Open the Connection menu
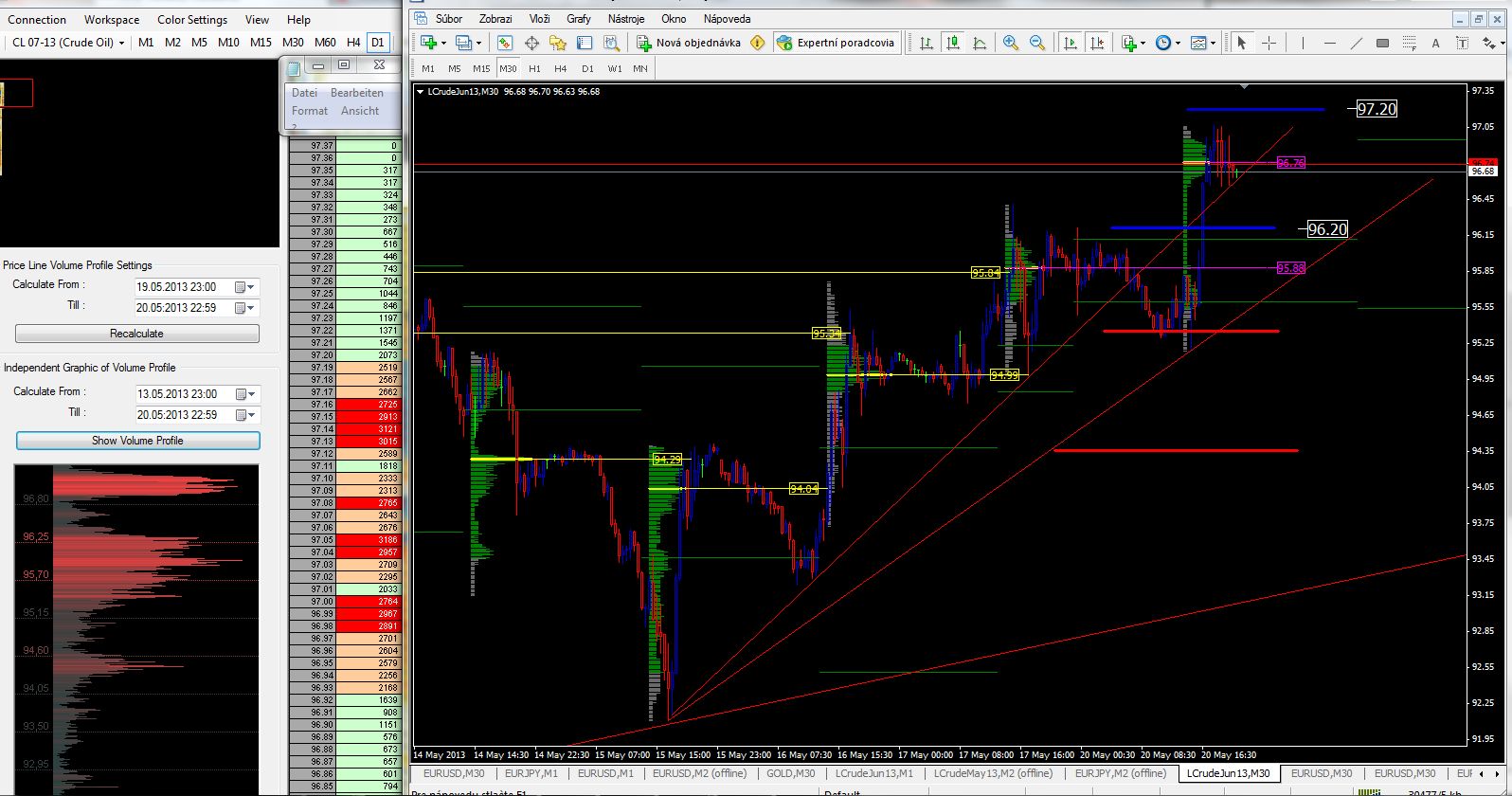Image resolution: width=1512 pixels, height=796 pixels. [37, 20]
